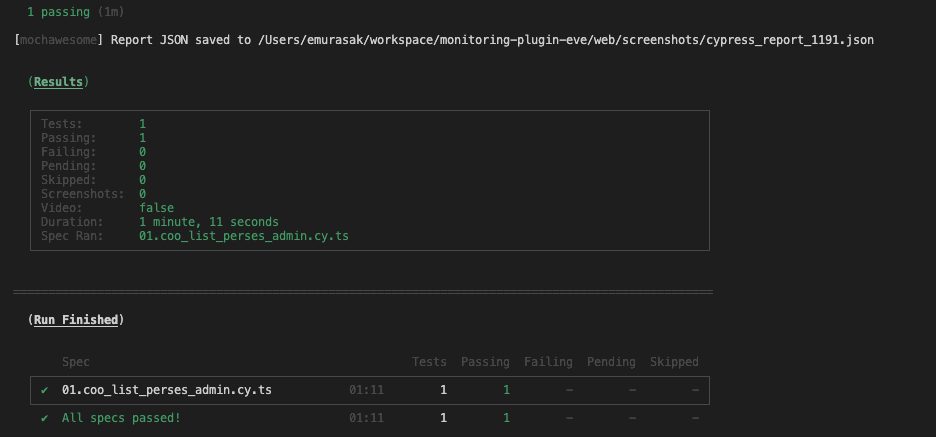This screenshot has height=437, width=936.
Task: Click the Spec column header
Action: (x=76, y=362)
